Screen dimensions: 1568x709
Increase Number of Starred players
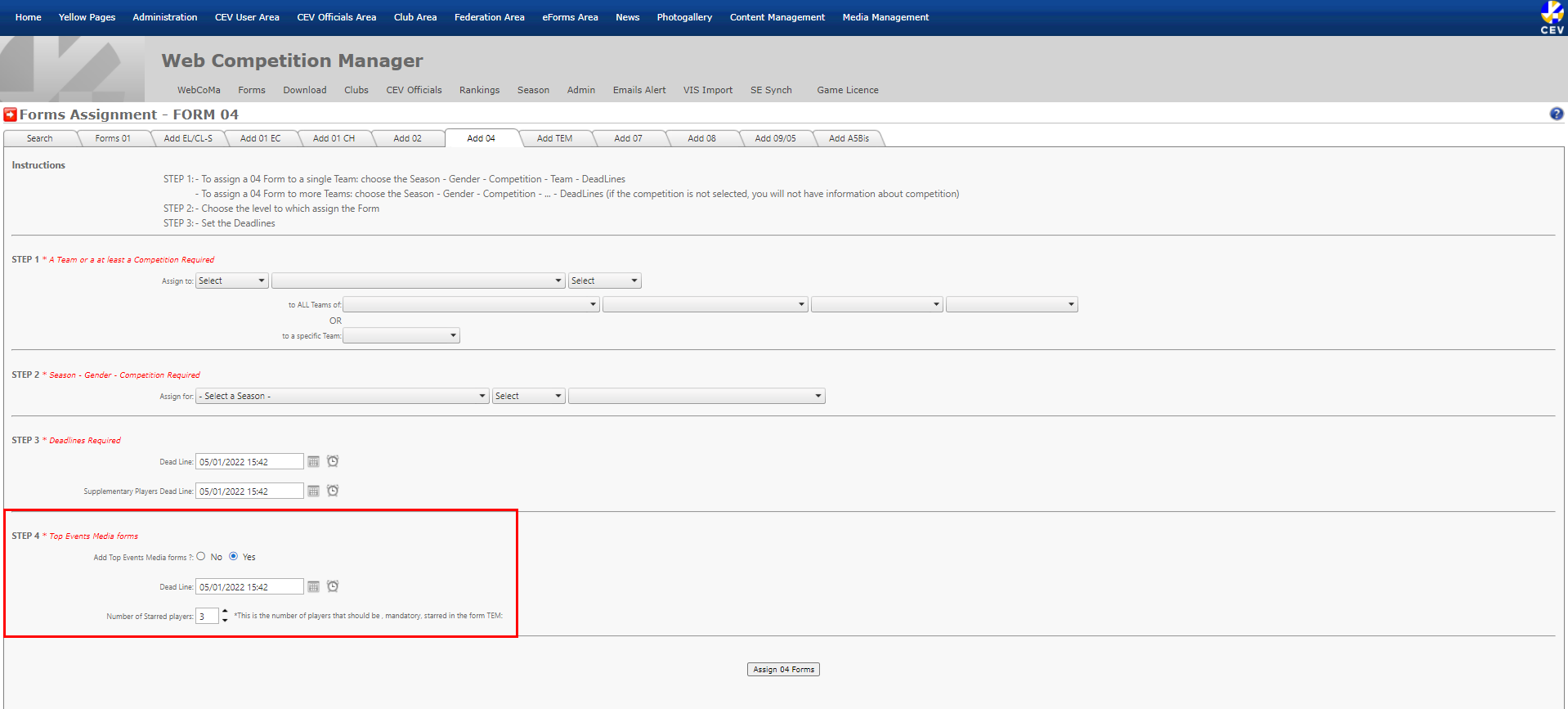[x=225, y=612]
